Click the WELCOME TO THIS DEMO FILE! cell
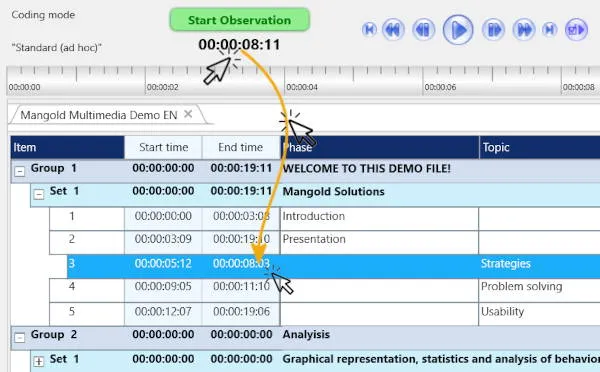This screenshot has width=600, height=372. coord(366,168)
